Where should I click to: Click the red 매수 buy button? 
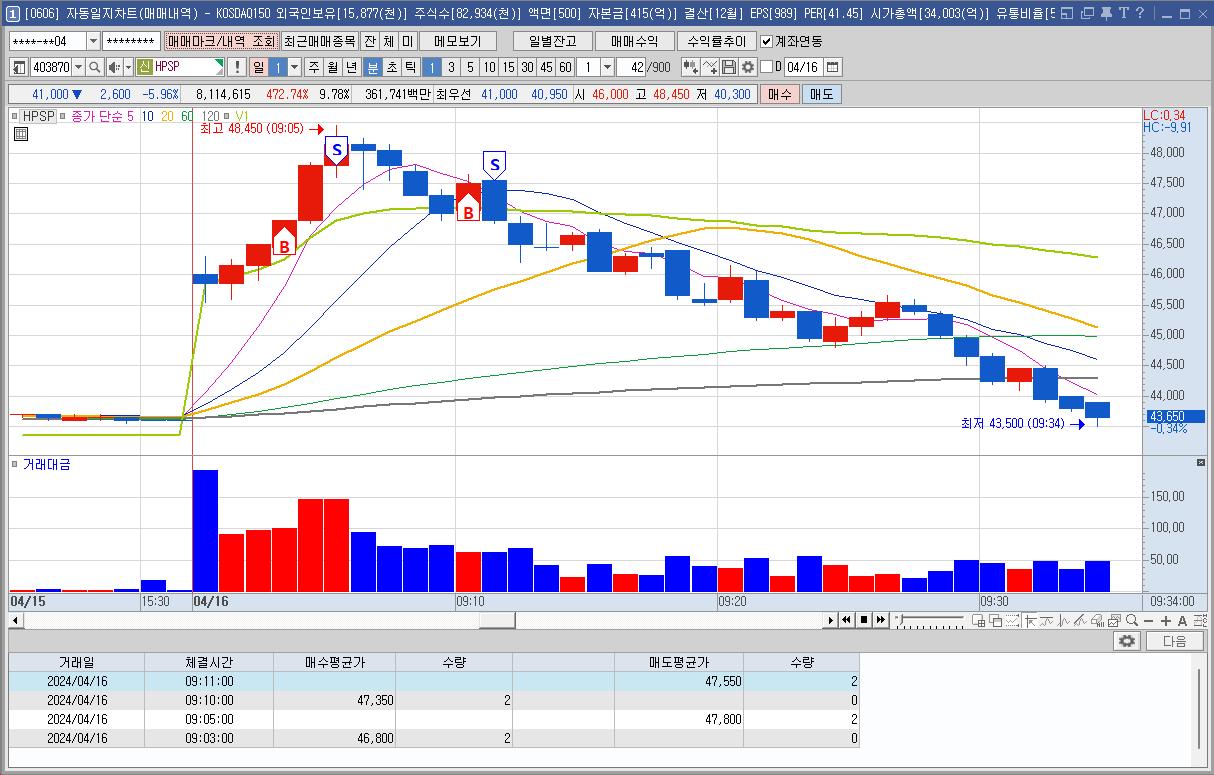pos(779,94)
